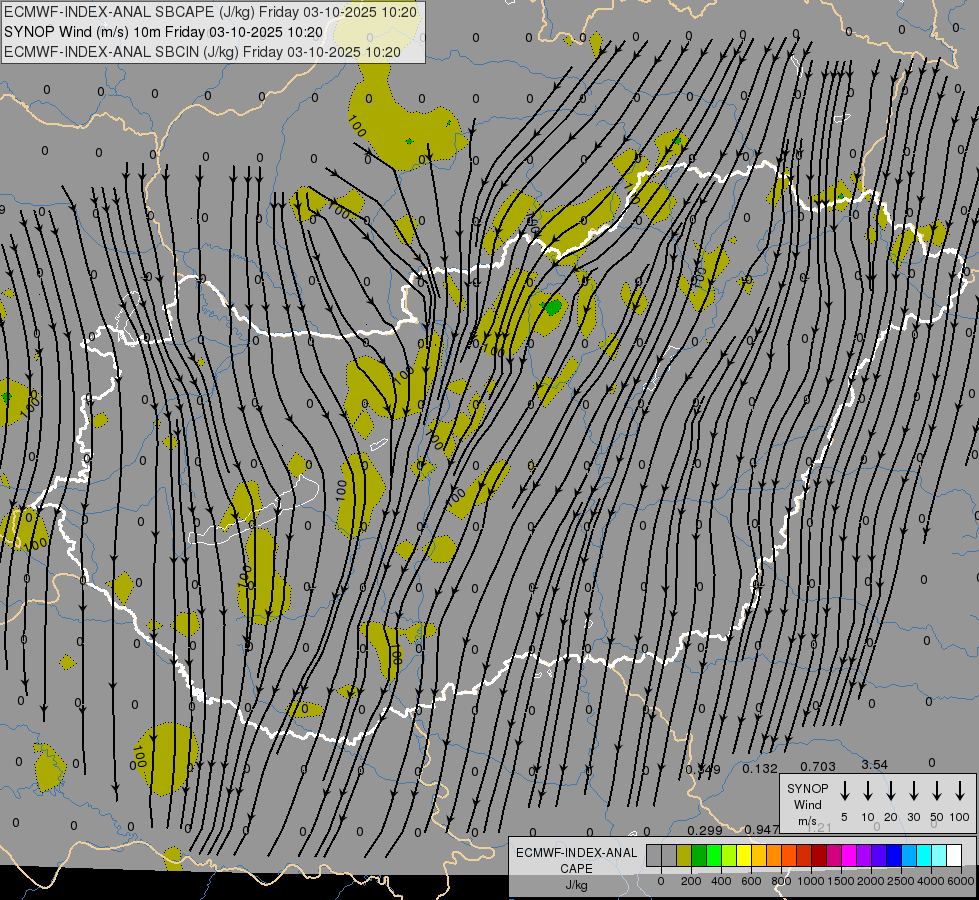The height and width of the screenshot is (900, 979).
Task: Click the 800 tick label on the CAPE scale
Action: 781,881
